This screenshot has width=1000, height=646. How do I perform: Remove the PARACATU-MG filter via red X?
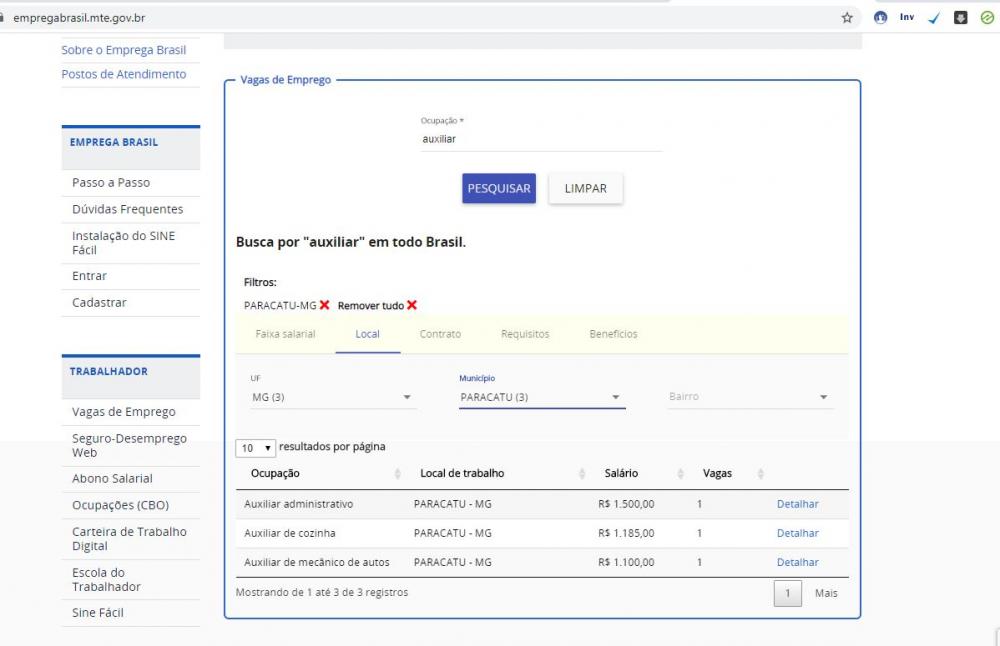pyautogui.click(x=325, y=305)
